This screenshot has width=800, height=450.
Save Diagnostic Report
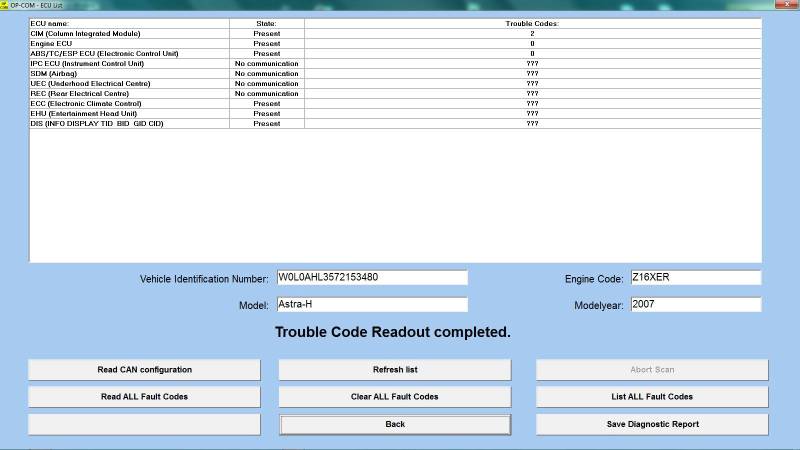tap(652, 424)
